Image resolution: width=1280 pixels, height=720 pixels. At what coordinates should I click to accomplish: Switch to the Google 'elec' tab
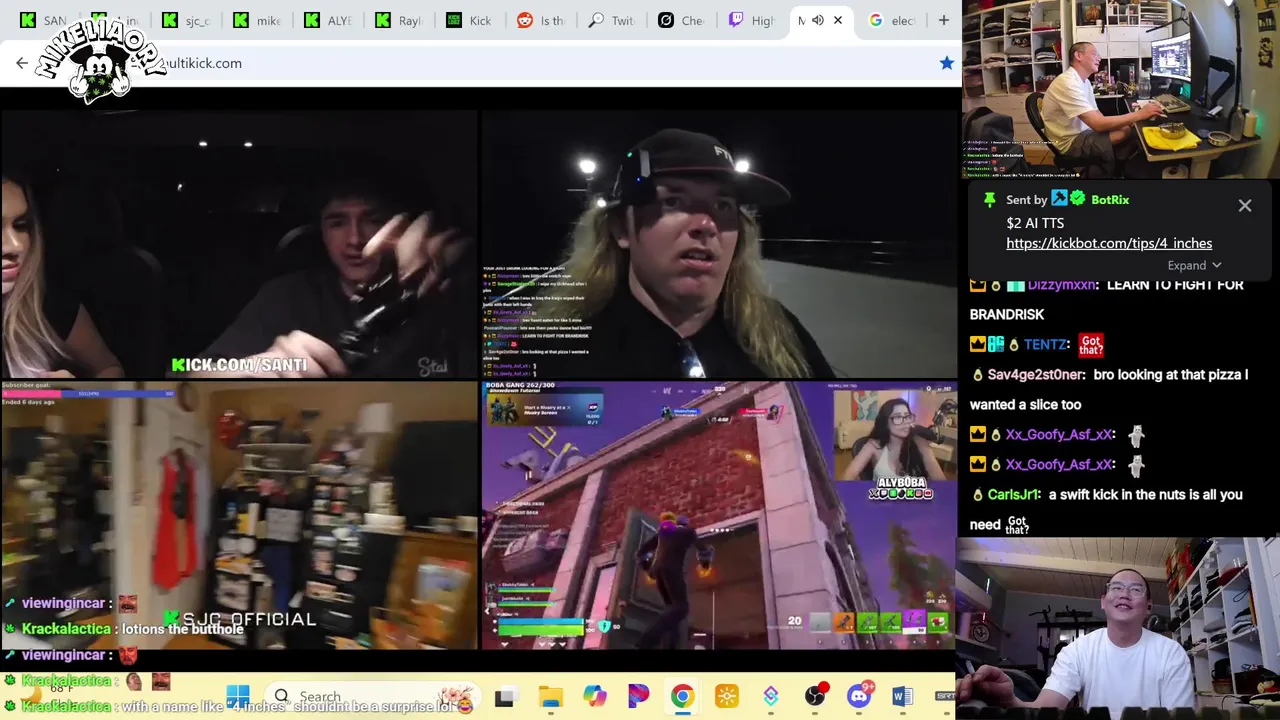tap(892, 20)
